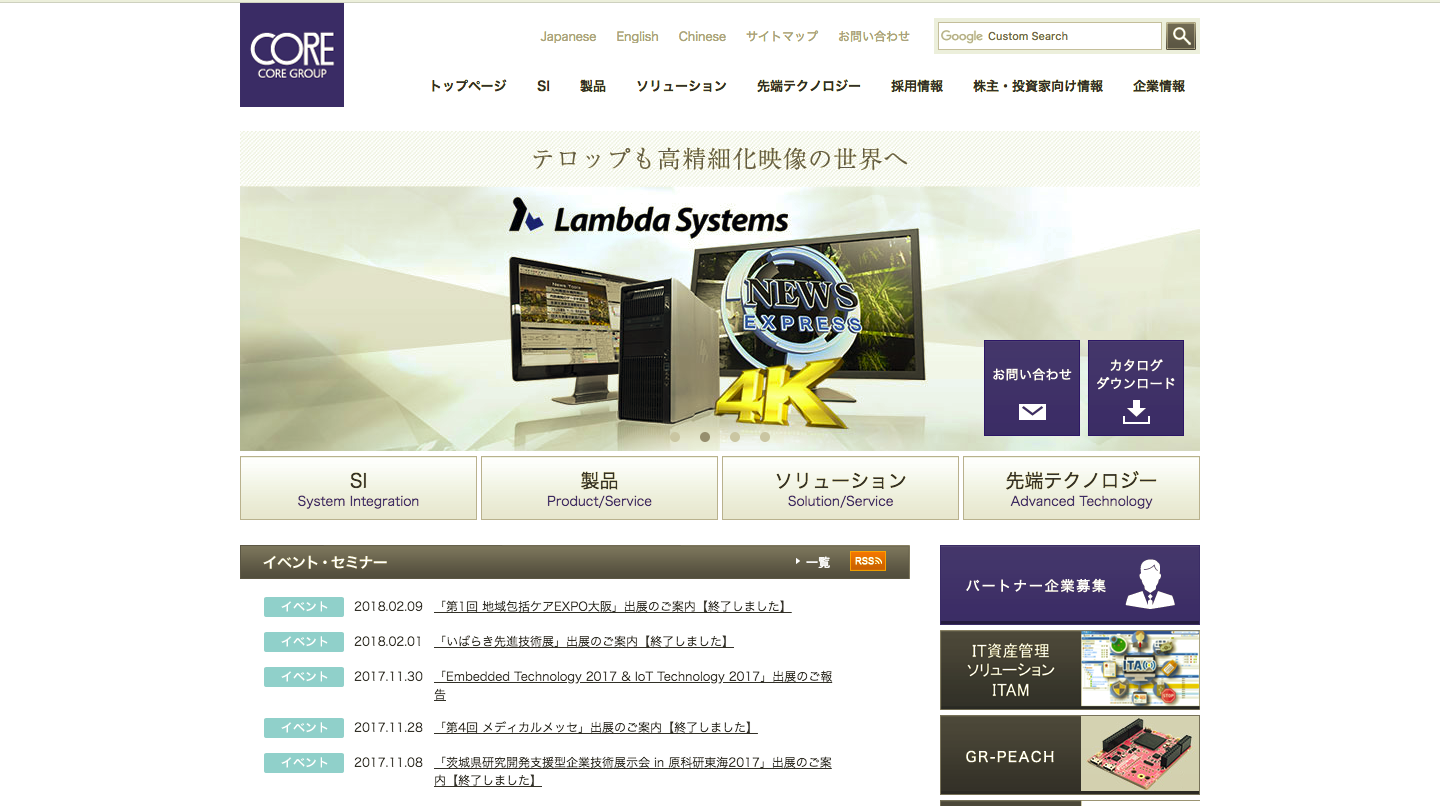Click the date 2017.11.30
The height and width of the screenshot is (806, 1440).
[388, 677]
